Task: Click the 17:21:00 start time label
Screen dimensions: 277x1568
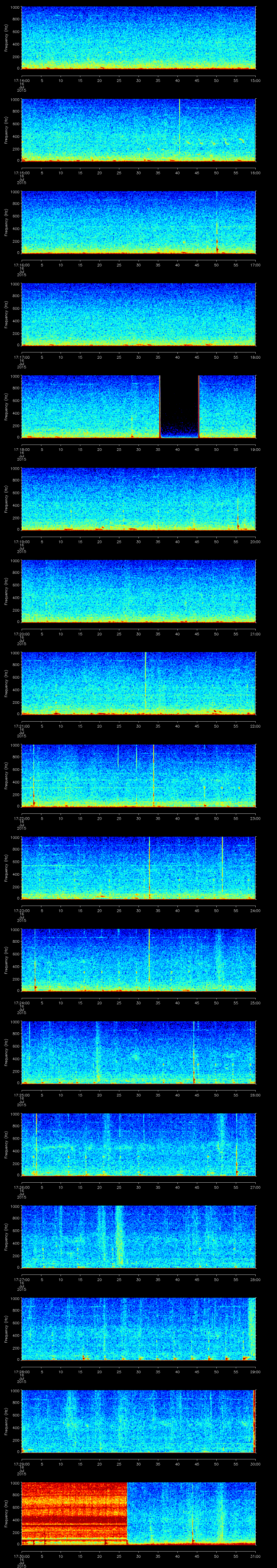Action: click(x=21, y=726)
